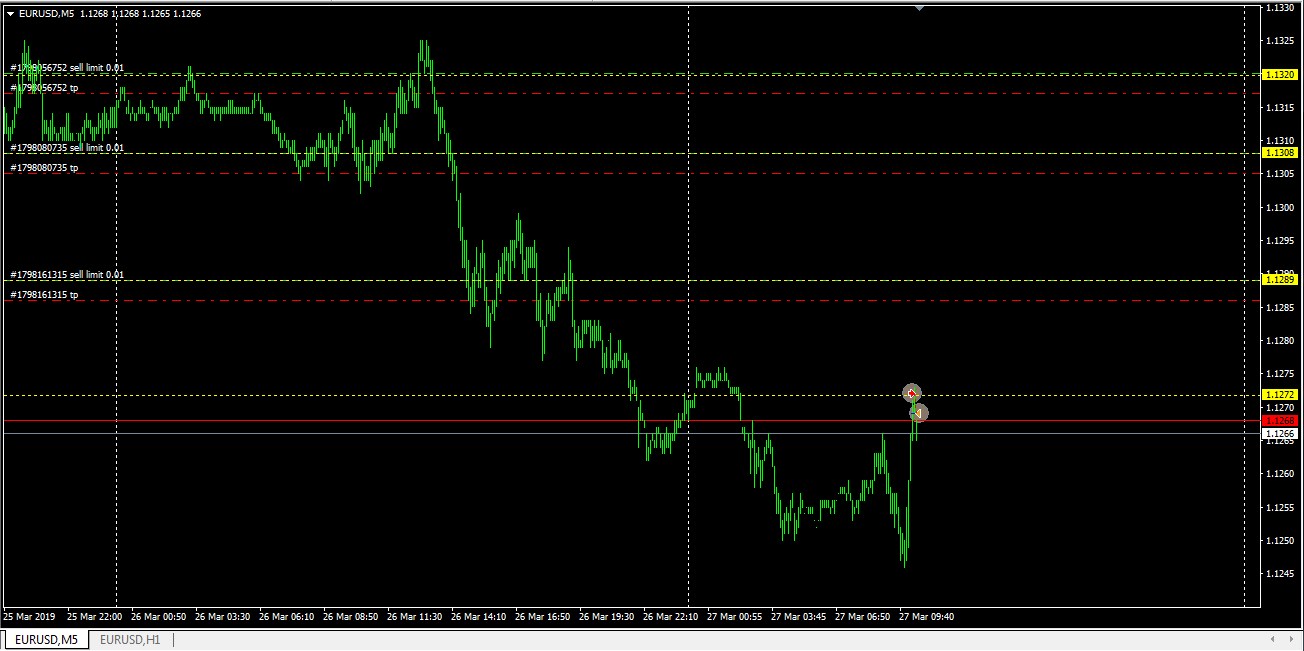Select order #1798056752 sell limit 0.01 label

68,68
